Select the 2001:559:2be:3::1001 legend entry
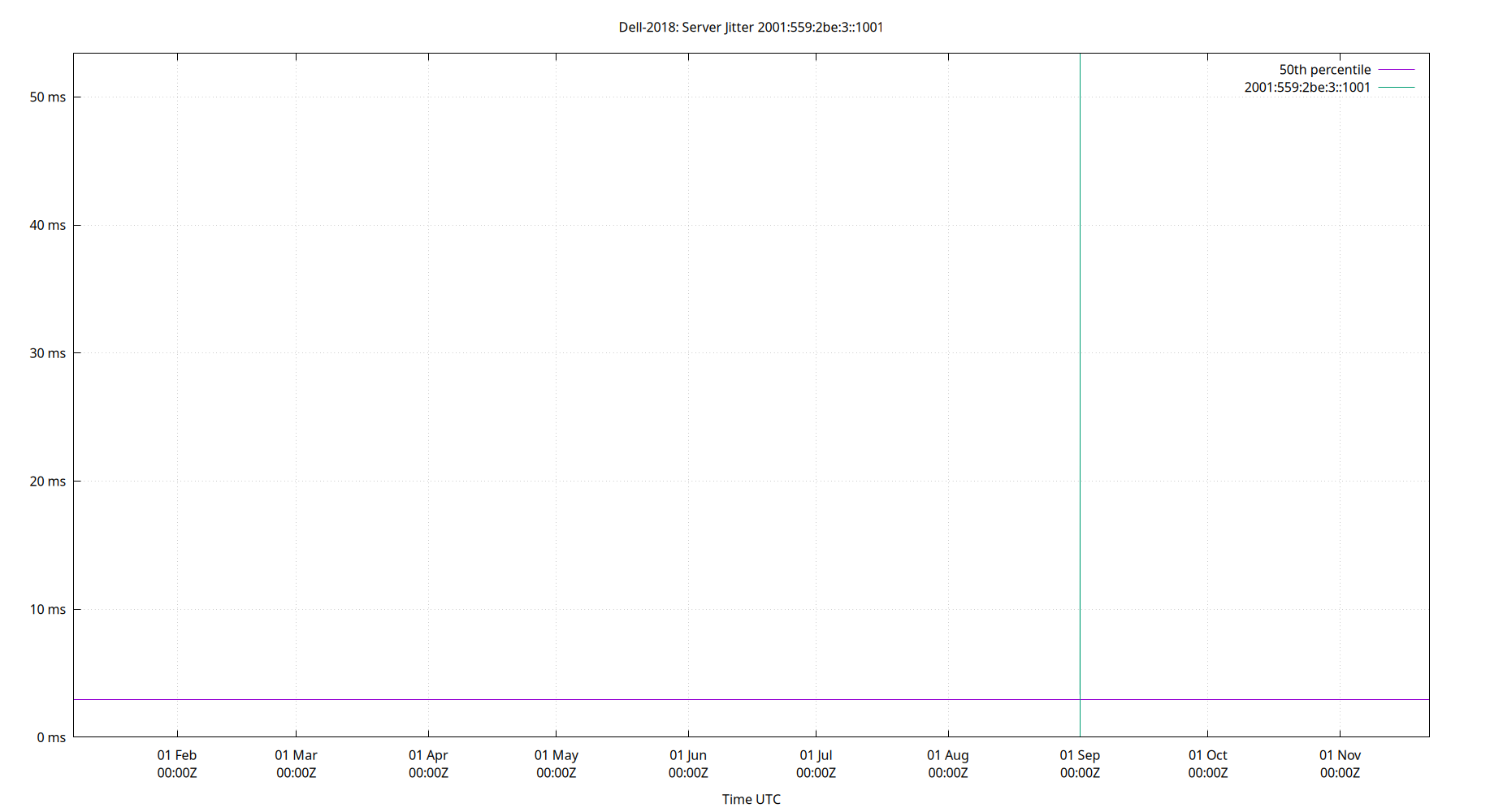Viewport: 1503px width, 812px height. coord(1306,87)
